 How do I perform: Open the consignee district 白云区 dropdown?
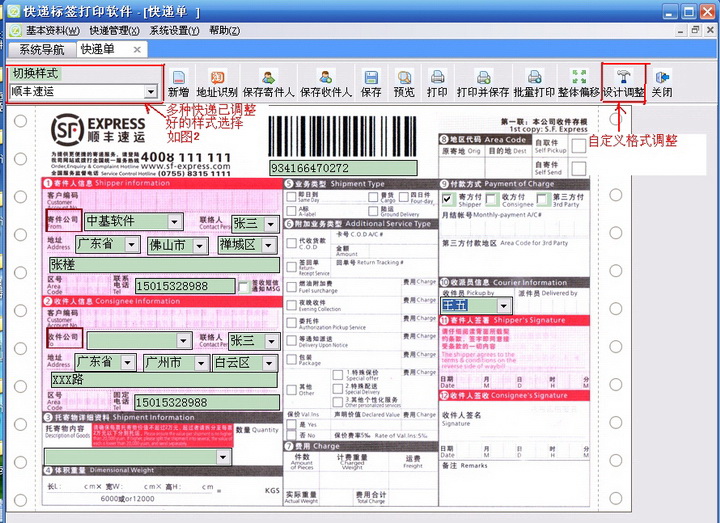click(270, 363)
